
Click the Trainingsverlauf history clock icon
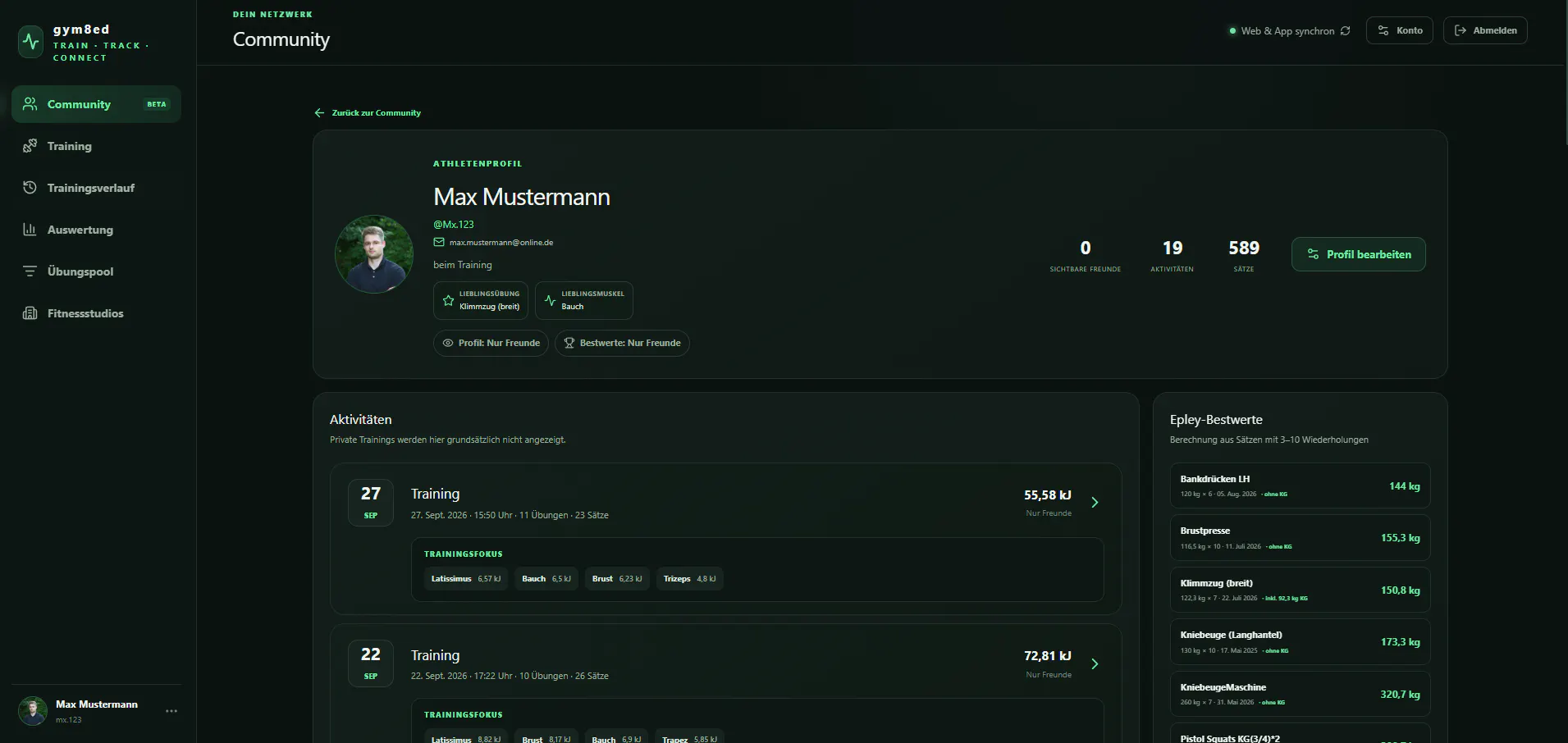(x=30, y=188)
